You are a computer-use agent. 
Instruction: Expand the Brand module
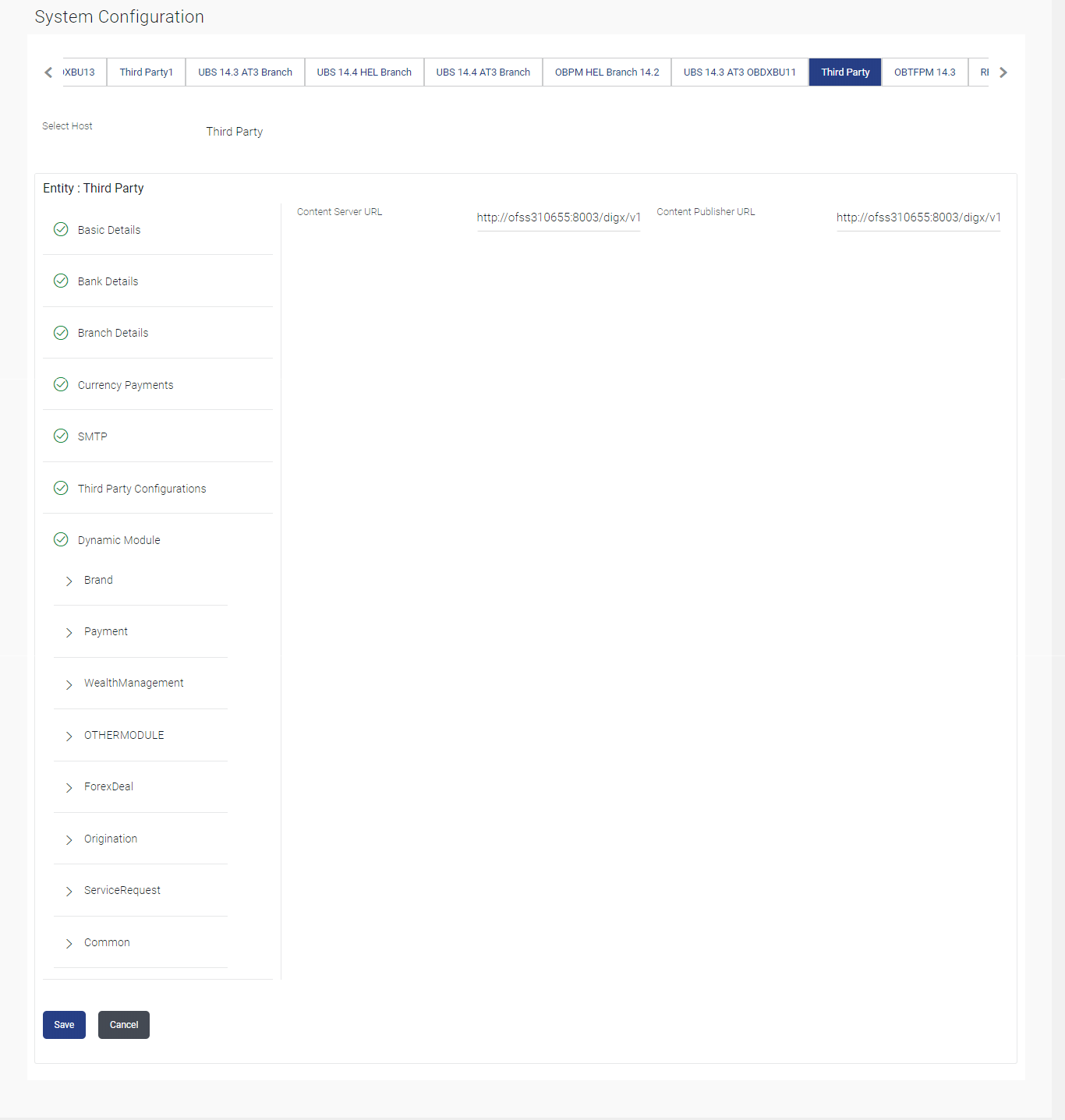[69, 581]
